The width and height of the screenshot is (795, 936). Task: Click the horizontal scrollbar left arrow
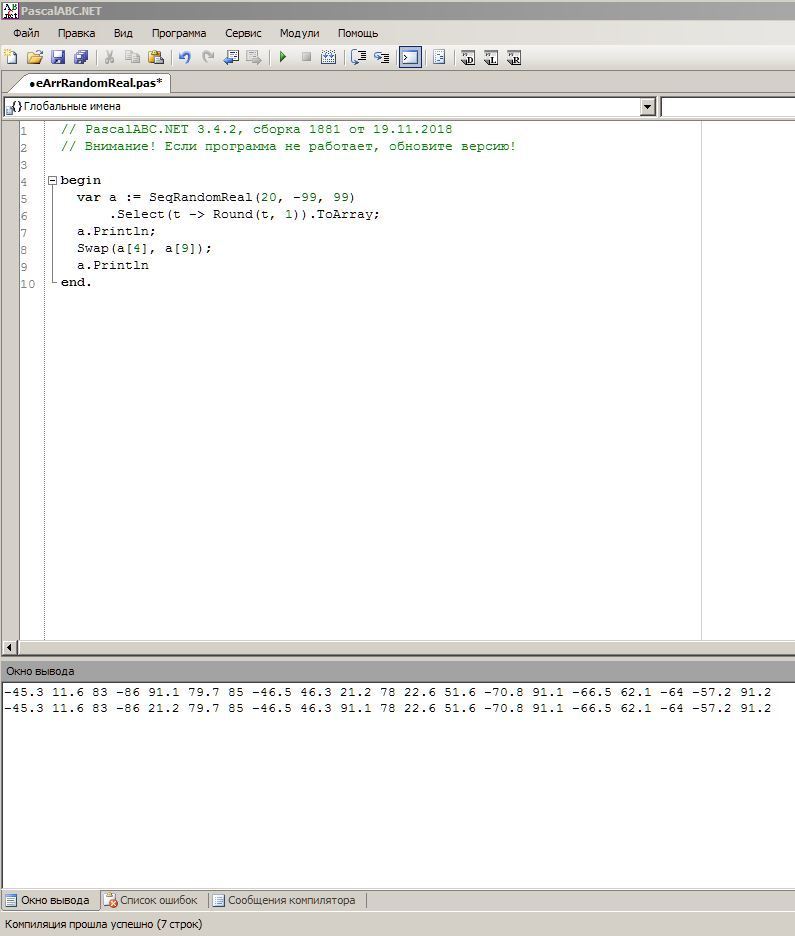pos(9,648)
